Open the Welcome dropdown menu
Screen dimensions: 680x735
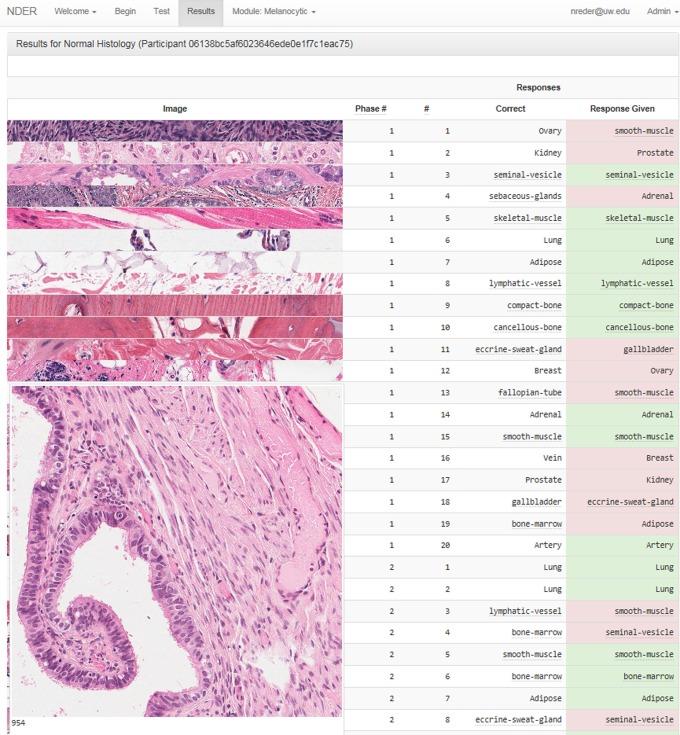(x=75, y=11)
